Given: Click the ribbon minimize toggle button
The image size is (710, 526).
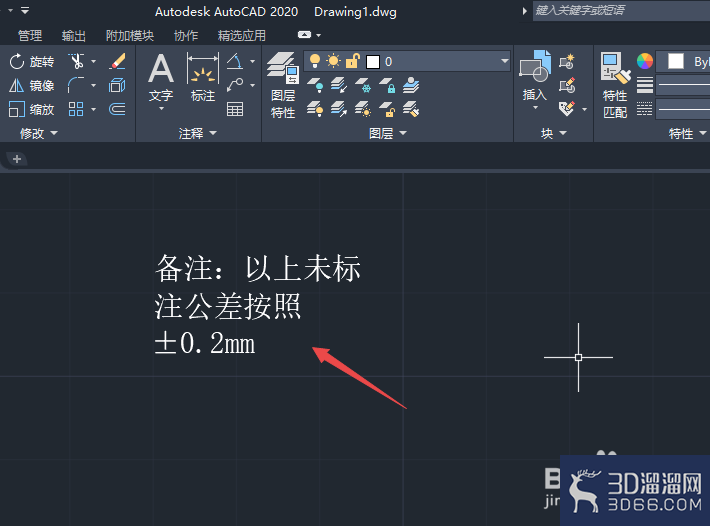Looking at the screenshot, I should 305,35.
